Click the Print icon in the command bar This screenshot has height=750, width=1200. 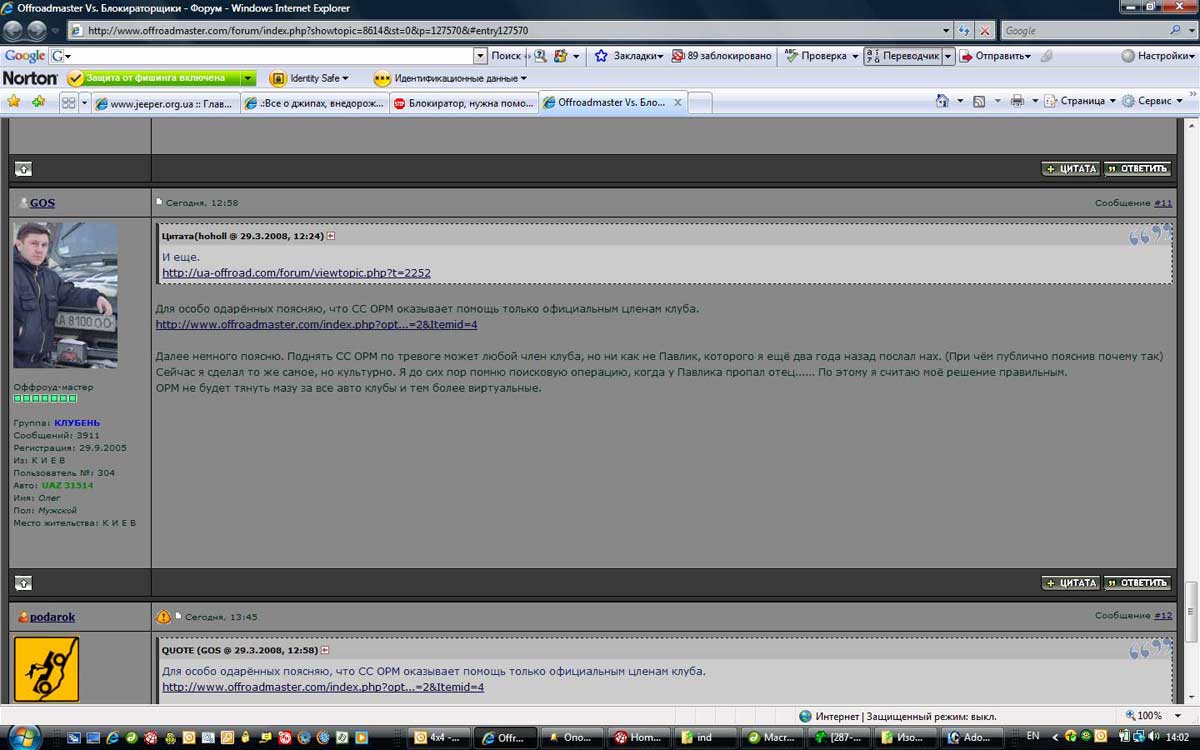[x=1017, y=101]
